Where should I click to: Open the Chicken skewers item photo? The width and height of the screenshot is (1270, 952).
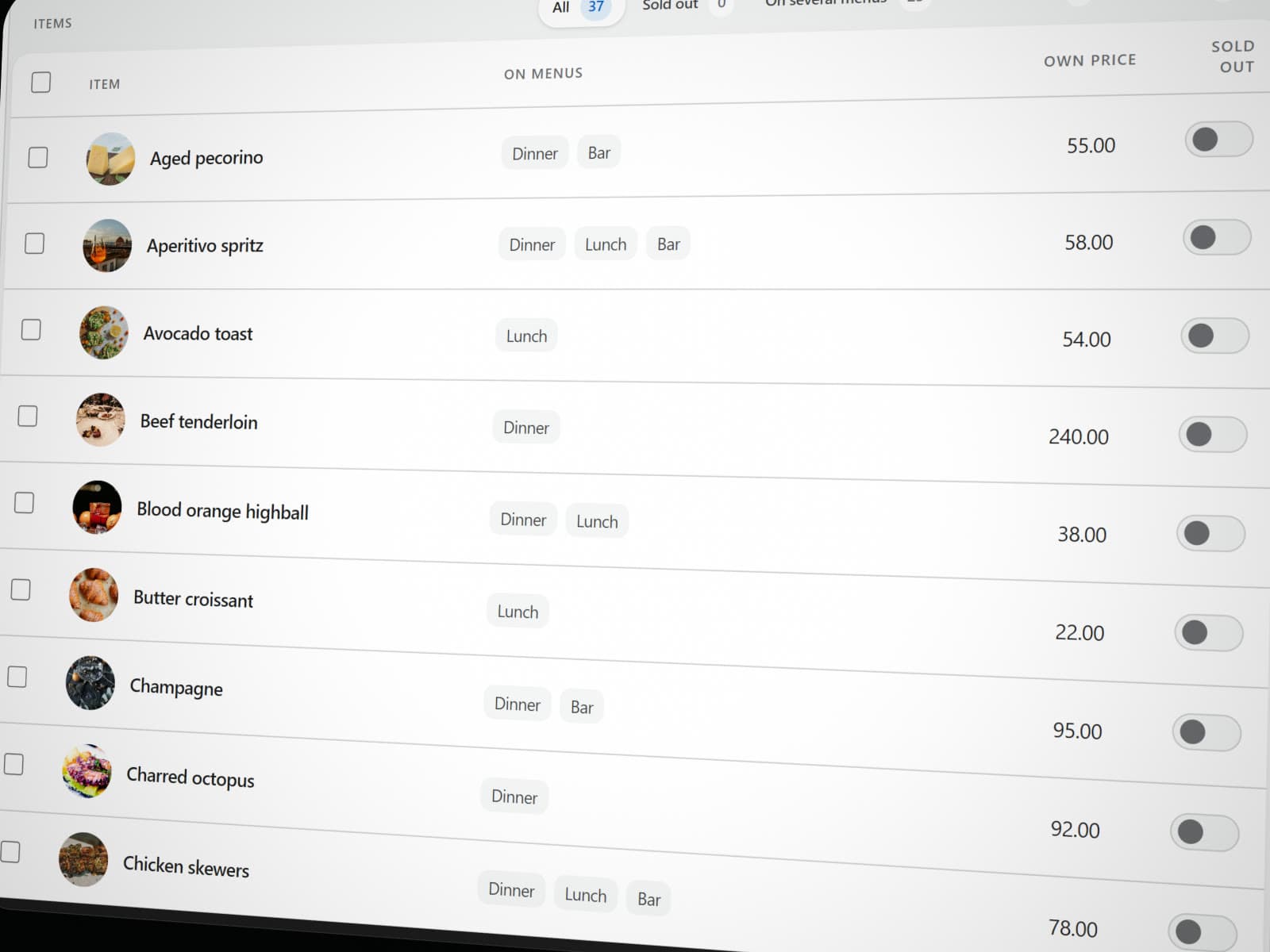point(83,859)
